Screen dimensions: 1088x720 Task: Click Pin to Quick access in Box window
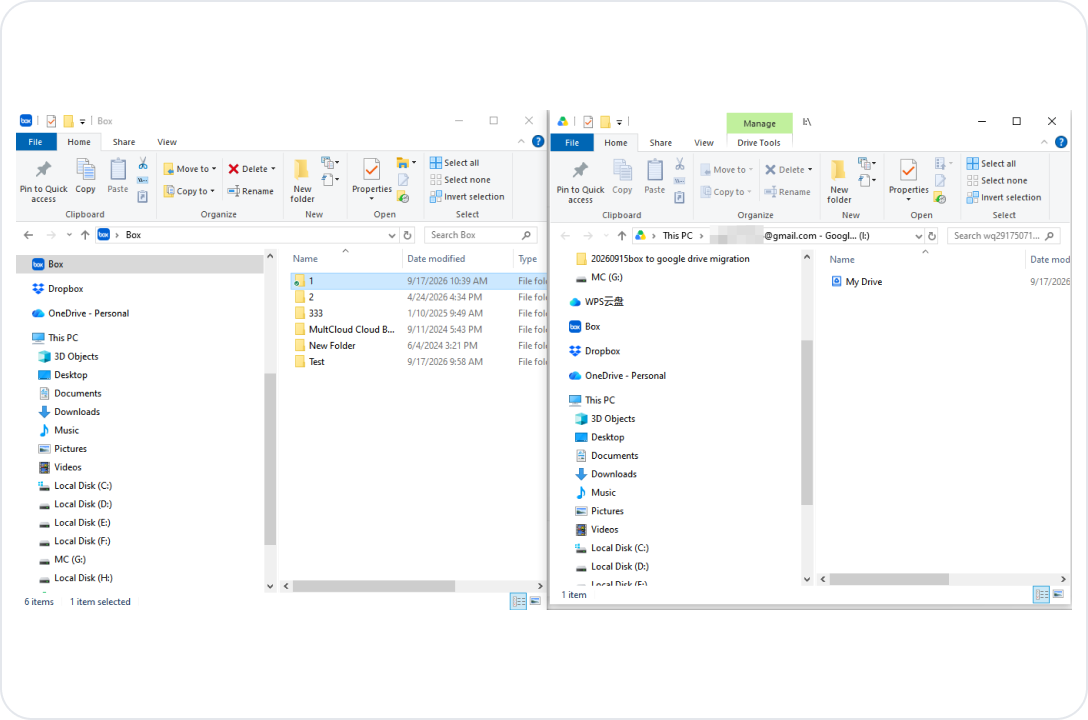(x=43, y=181)
